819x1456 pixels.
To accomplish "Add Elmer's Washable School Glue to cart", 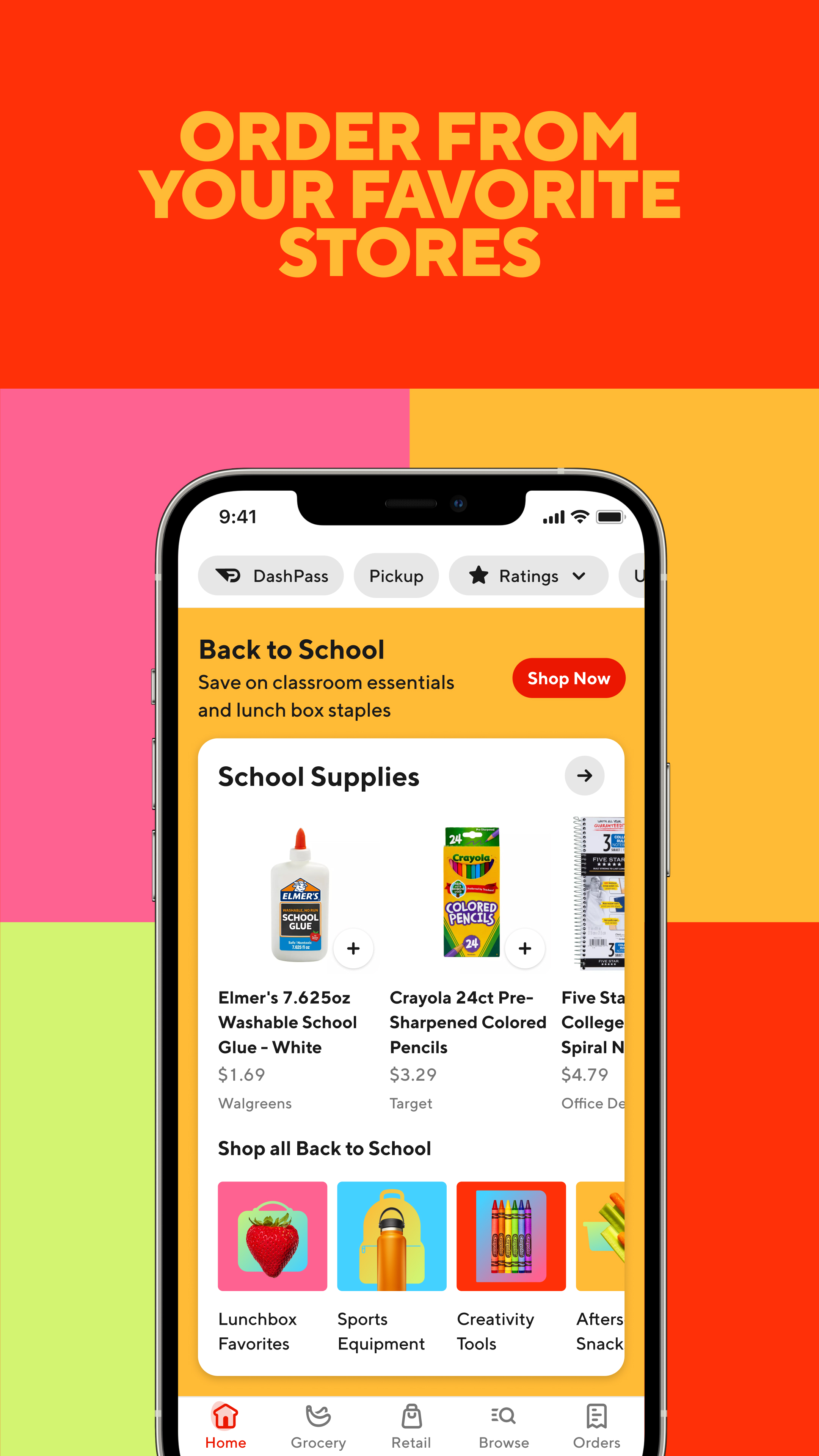I will tap(354, 948).
